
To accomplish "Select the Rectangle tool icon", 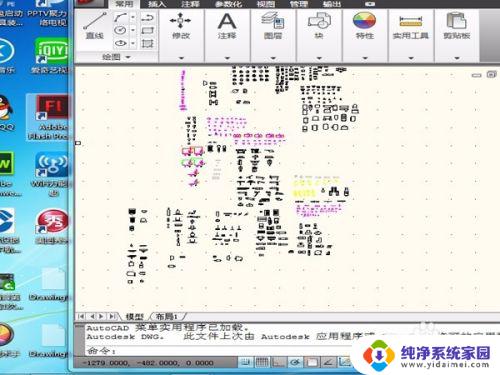I will (x=147, y=30).
